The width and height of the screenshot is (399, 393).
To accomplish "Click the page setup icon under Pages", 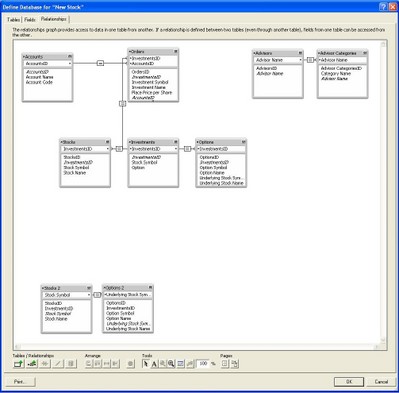I will coord(234,364).
